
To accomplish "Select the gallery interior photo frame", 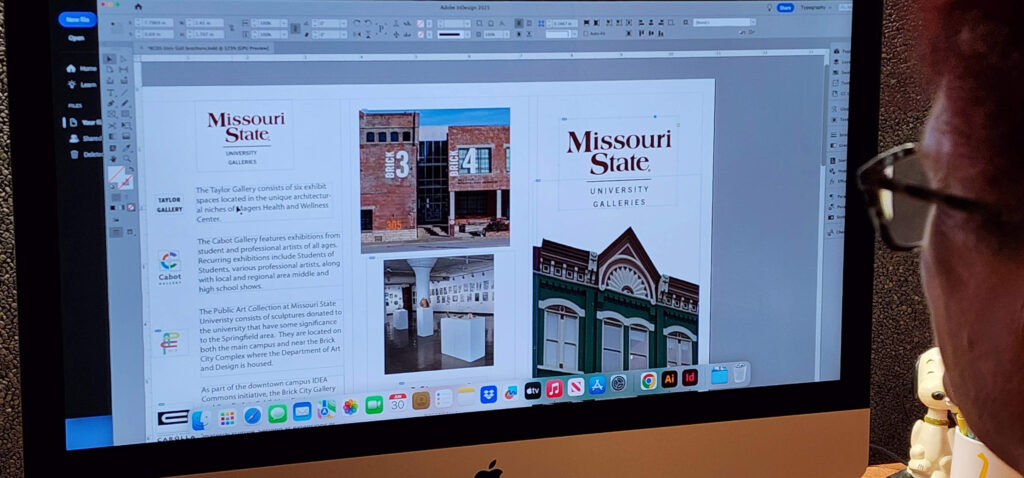I will click(x=439, y=313).
